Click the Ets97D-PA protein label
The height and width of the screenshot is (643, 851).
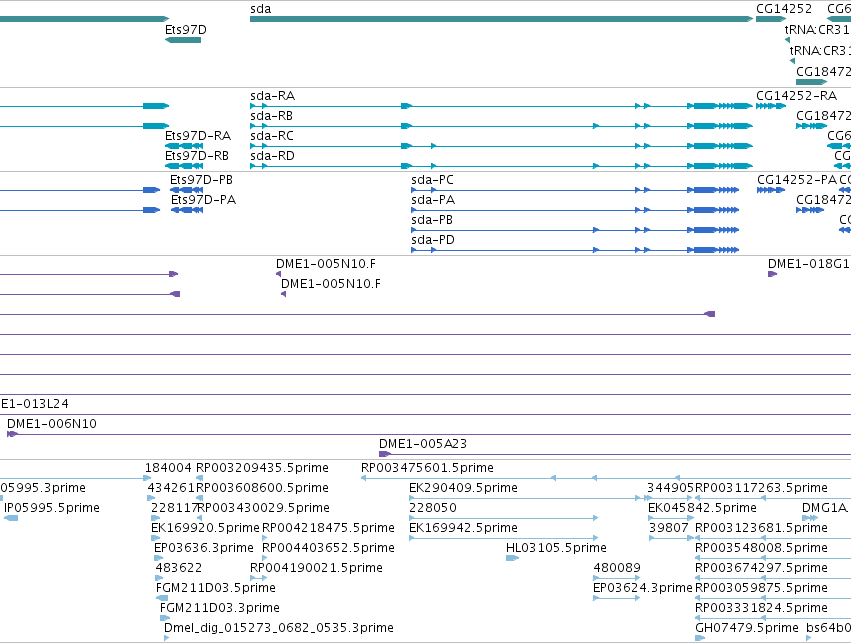tap(204, 200)
